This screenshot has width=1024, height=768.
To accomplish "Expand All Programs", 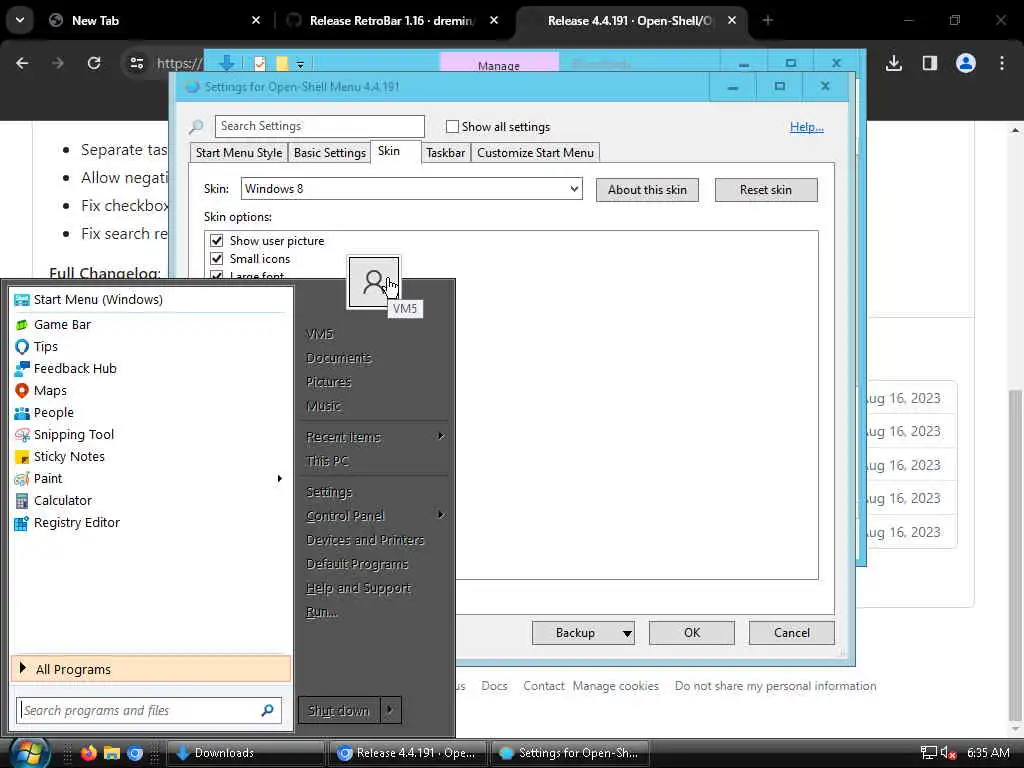I will (x=151, y=669).
